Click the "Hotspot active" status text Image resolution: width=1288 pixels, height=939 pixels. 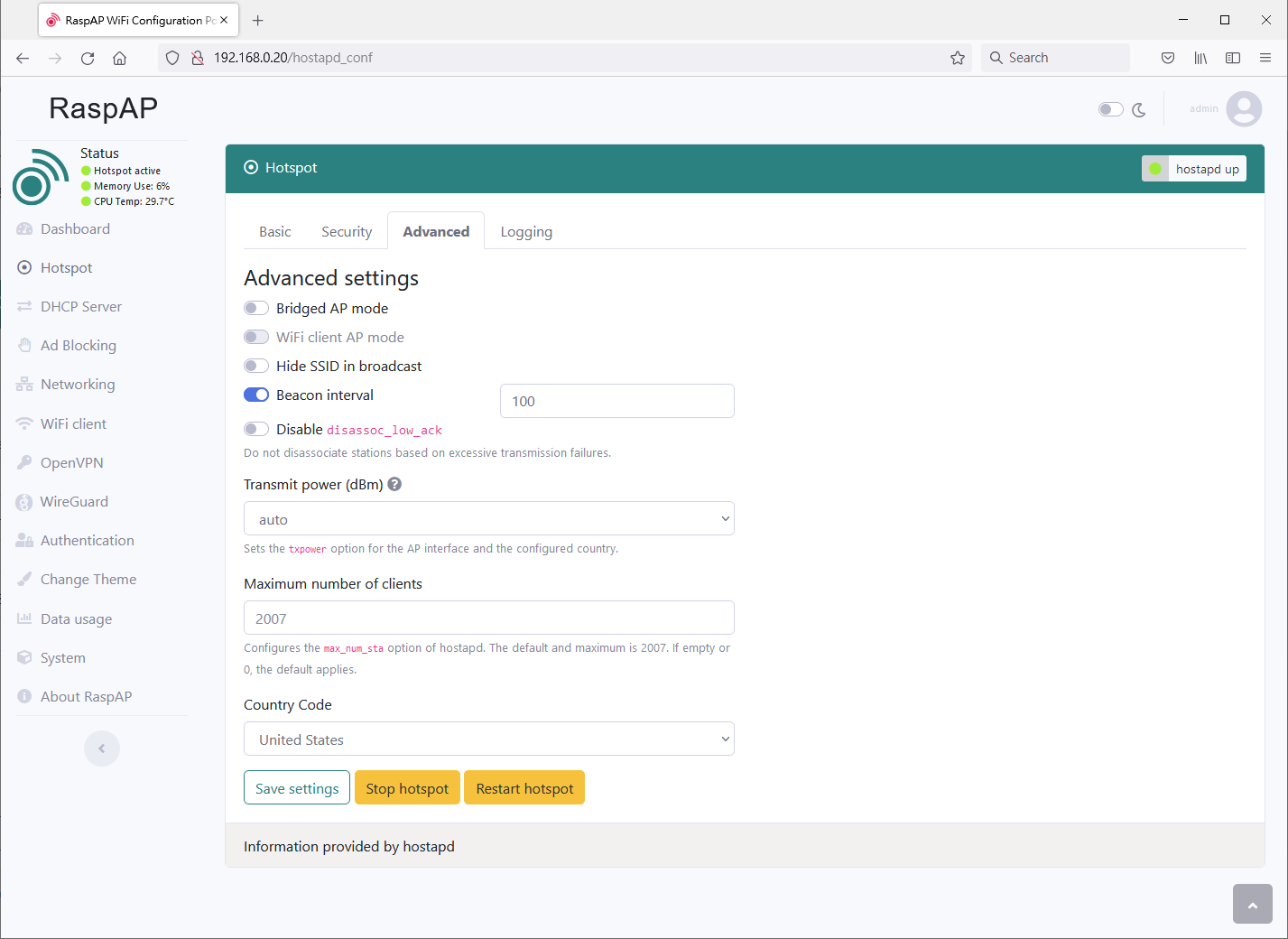(x=127, y=171)
